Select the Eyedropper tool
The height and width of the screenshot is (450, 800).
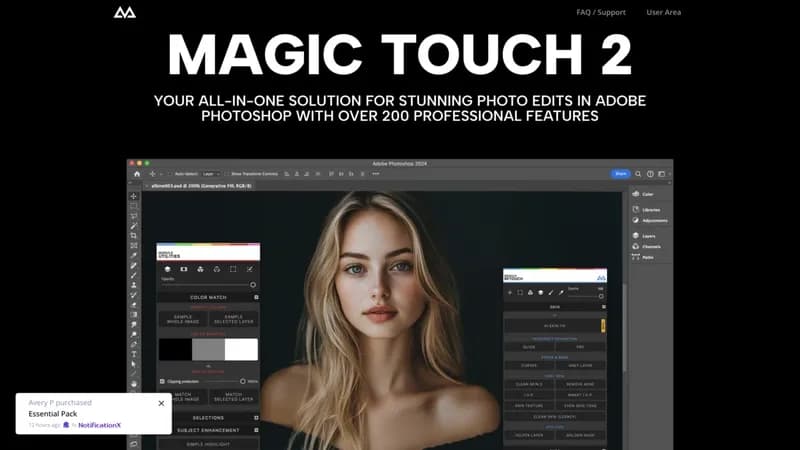click(134, 255)
